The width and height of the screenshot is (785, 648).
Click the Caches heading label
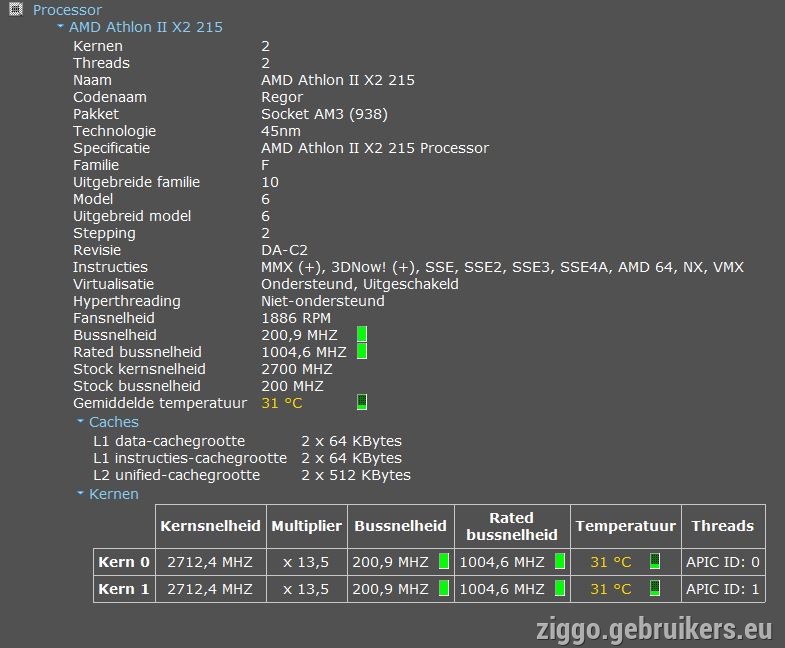click(114, 422)
